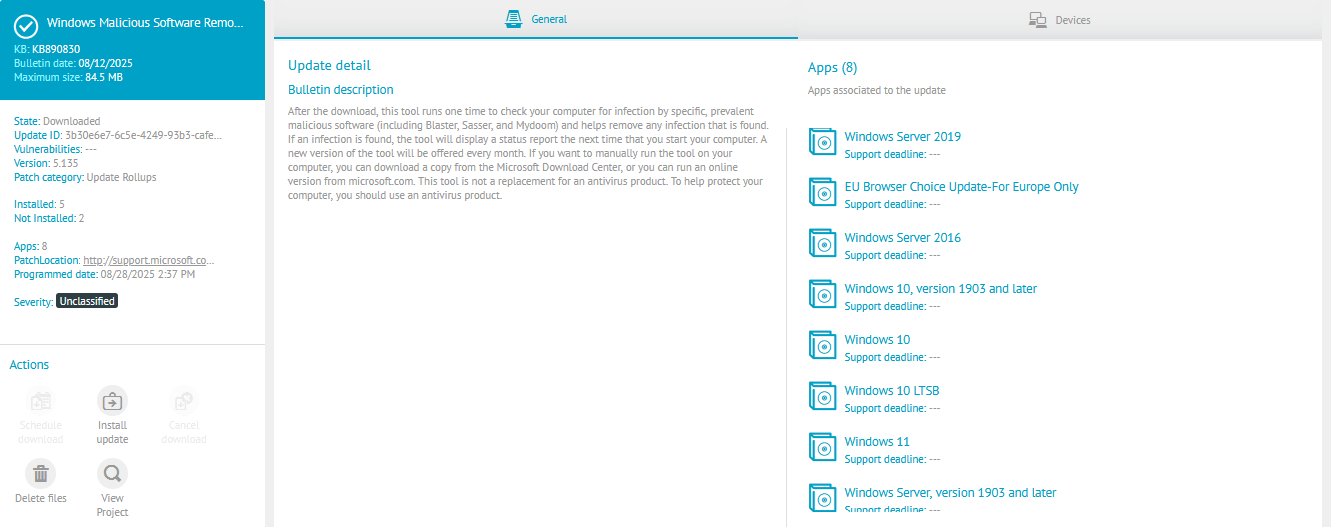This screenshot has width=1335, height=527.
Task: Click the Bulletin description heading
Action: point(341,90)
